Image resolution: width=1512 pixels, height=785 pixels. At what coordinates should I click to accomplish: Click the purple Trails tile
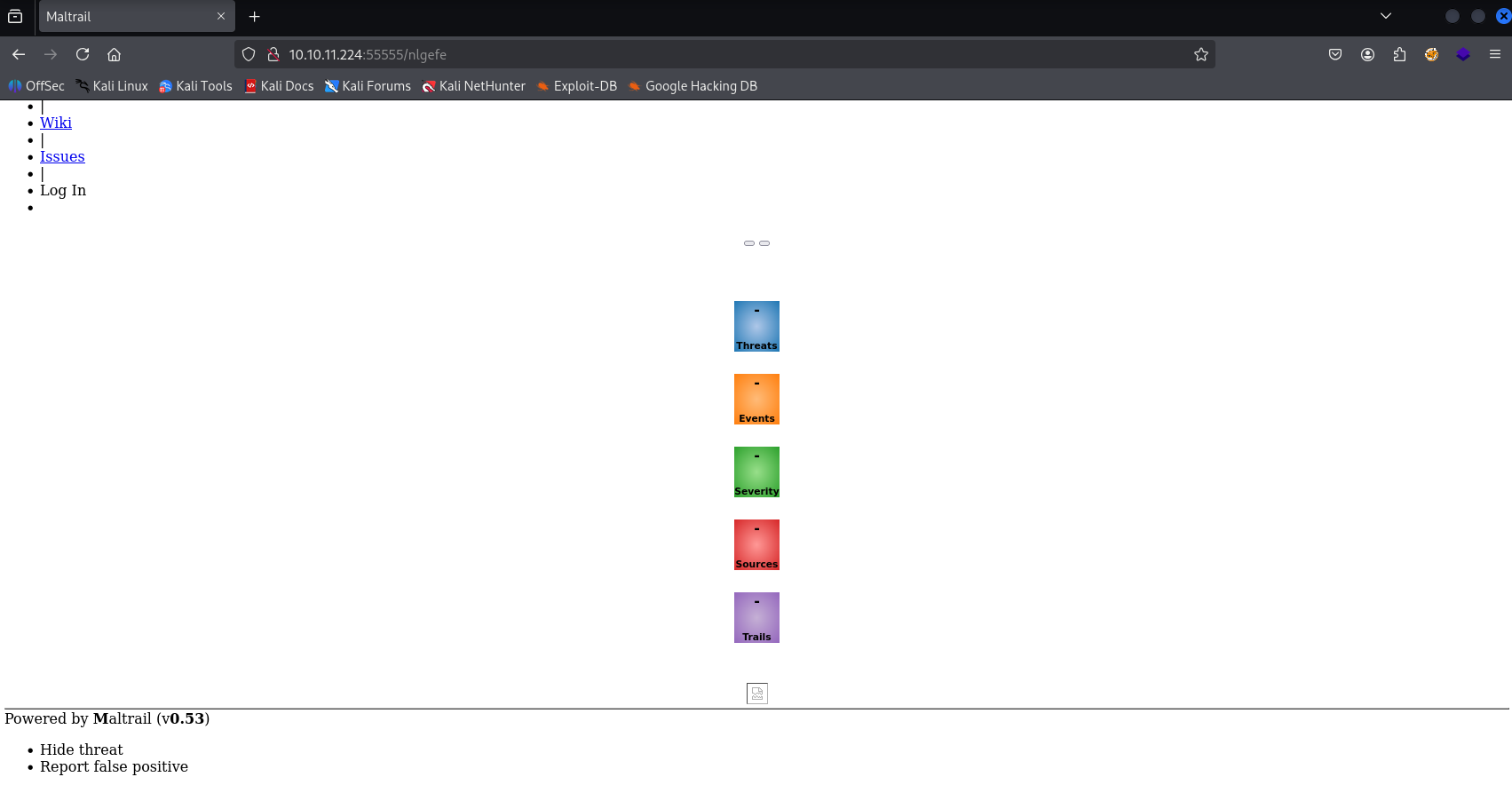click(756, 617)
